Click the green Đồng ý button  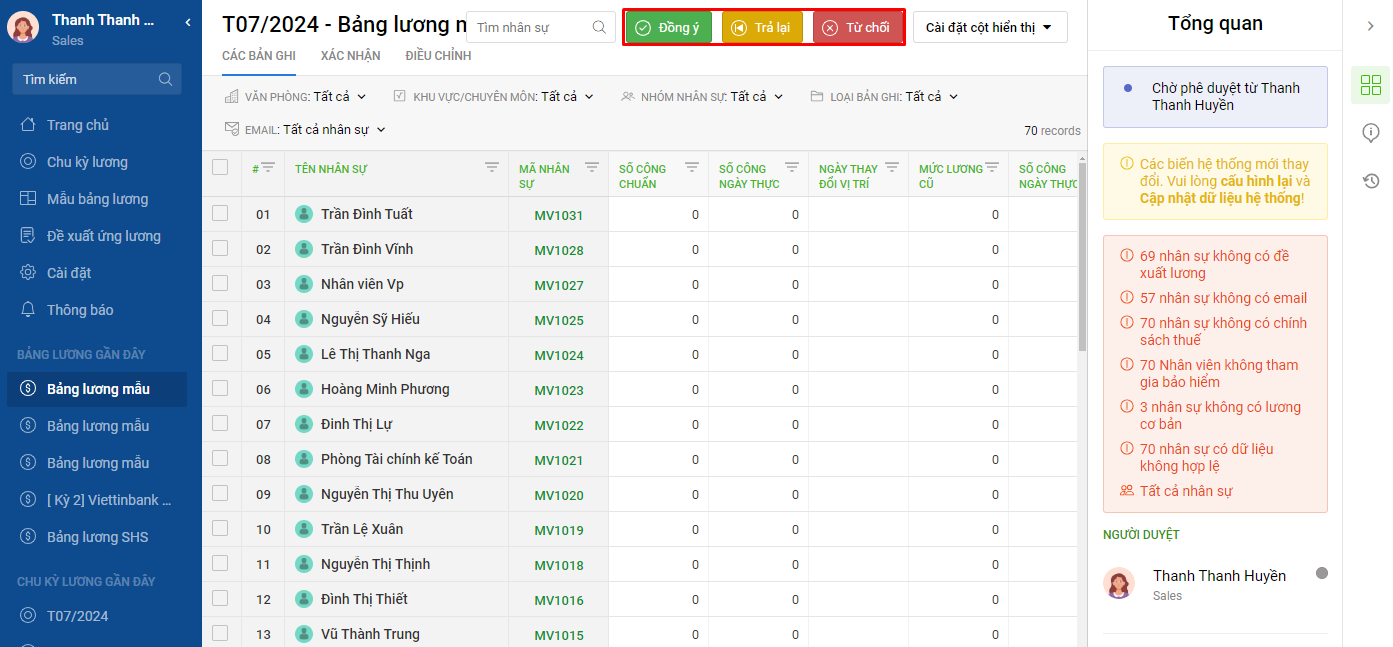point(668,27)
